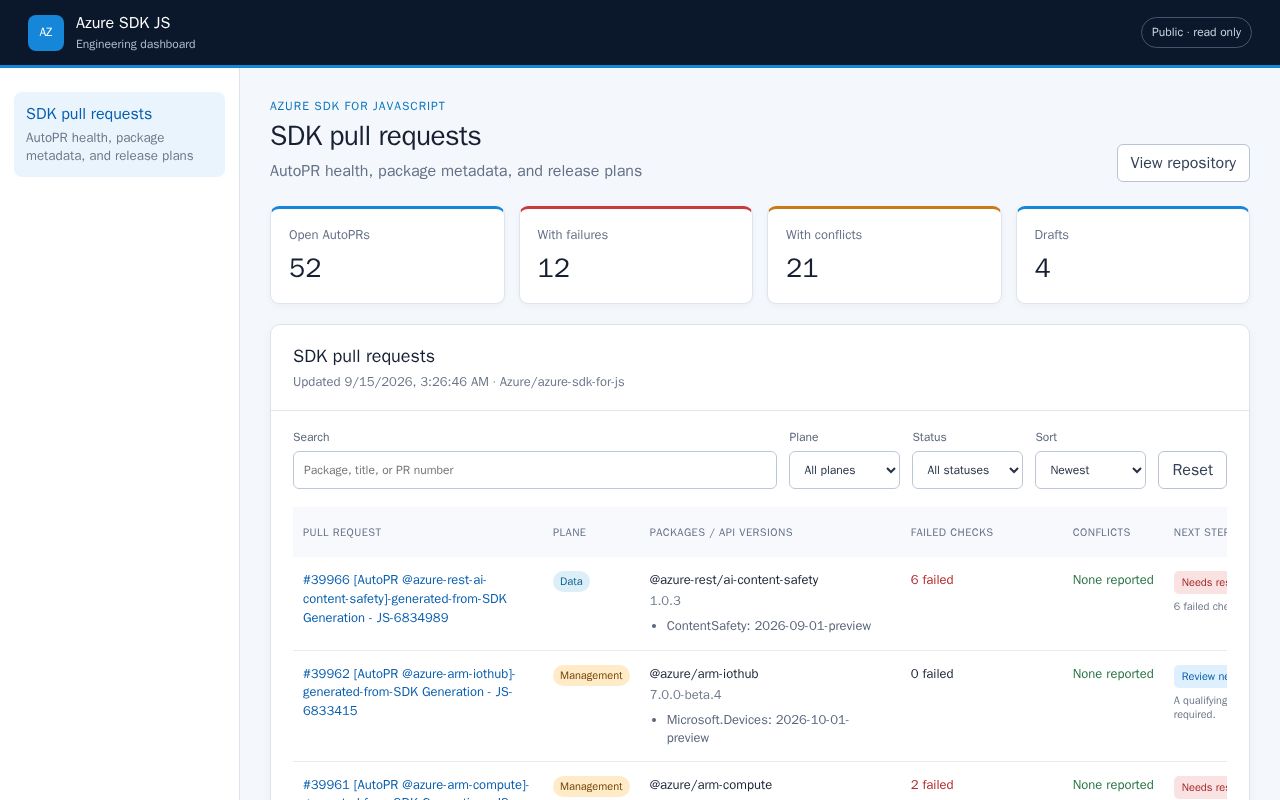The image size is (1280, 800).
Task: Select SDK pull requests sidebar item
Action: (119, 134)
